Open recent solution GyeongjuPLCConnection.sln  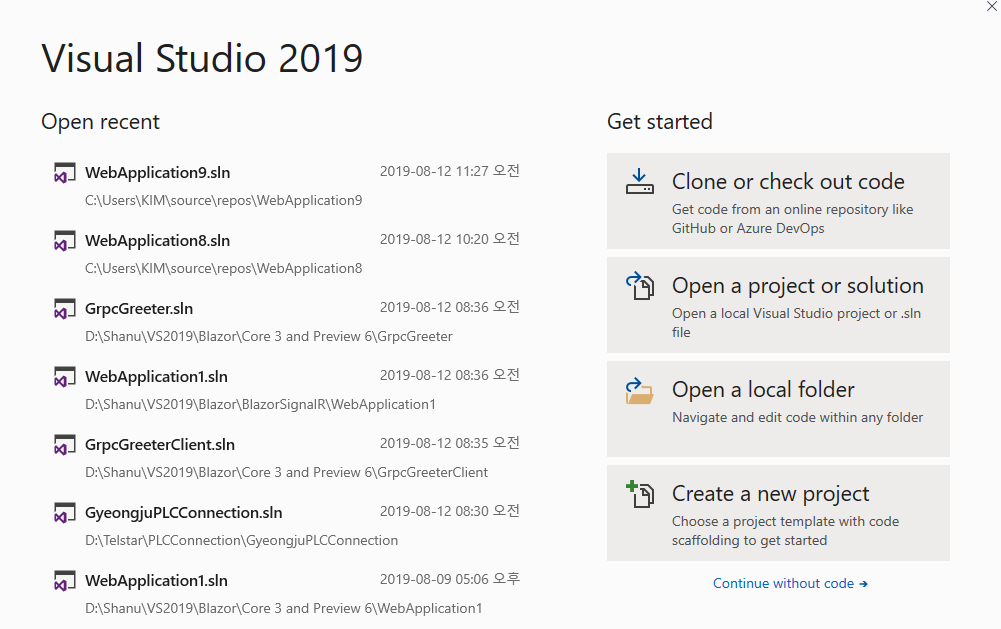184,513
